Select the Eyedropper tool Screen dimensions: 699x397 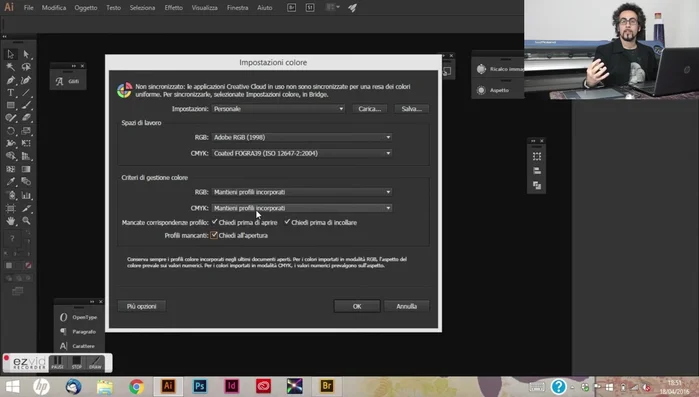10,181
